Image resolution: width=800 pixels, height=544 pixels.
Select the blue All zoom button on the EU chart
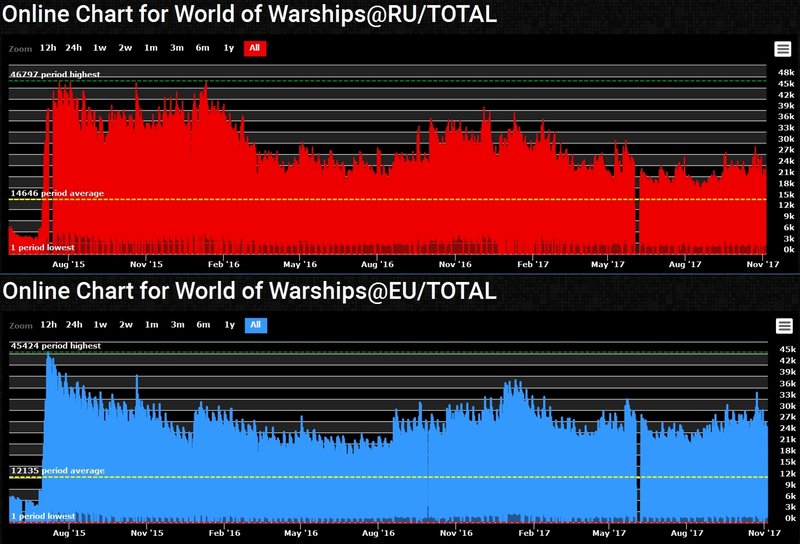(x=256, y=325)
